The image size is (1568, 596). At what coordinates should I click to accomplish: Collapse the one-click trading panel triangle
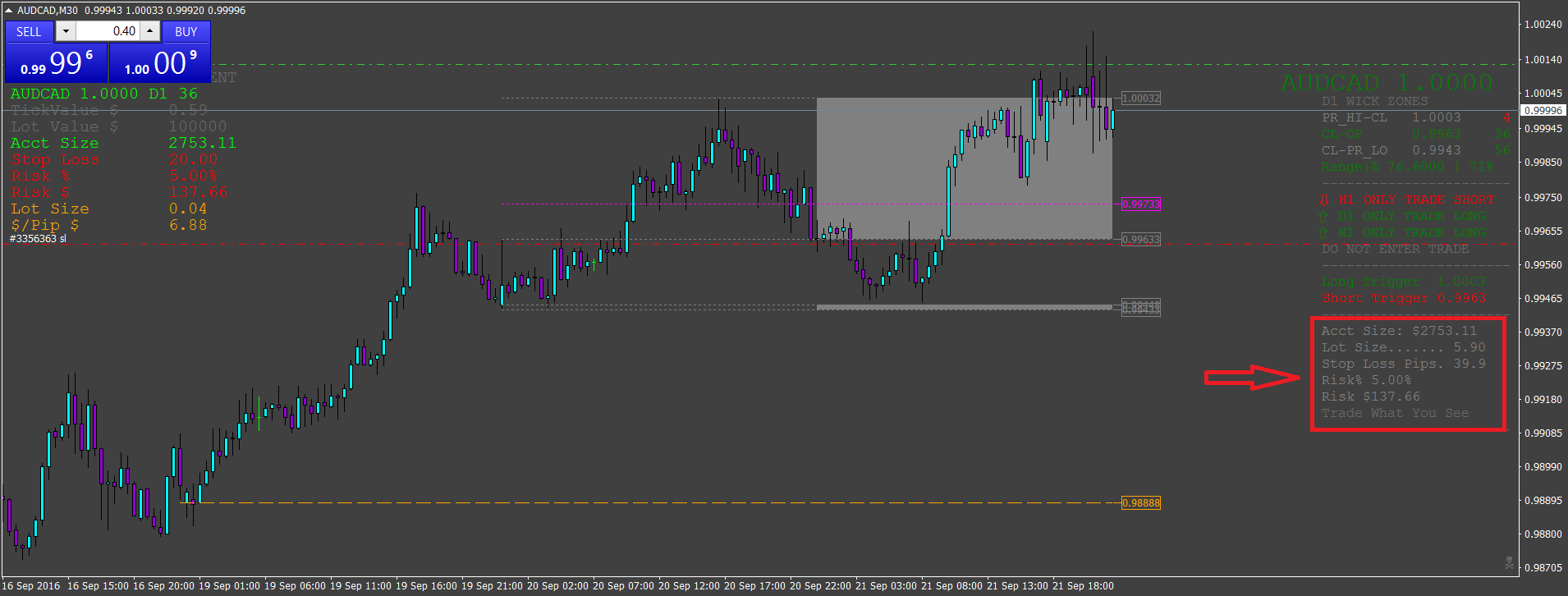coord(8,11)
